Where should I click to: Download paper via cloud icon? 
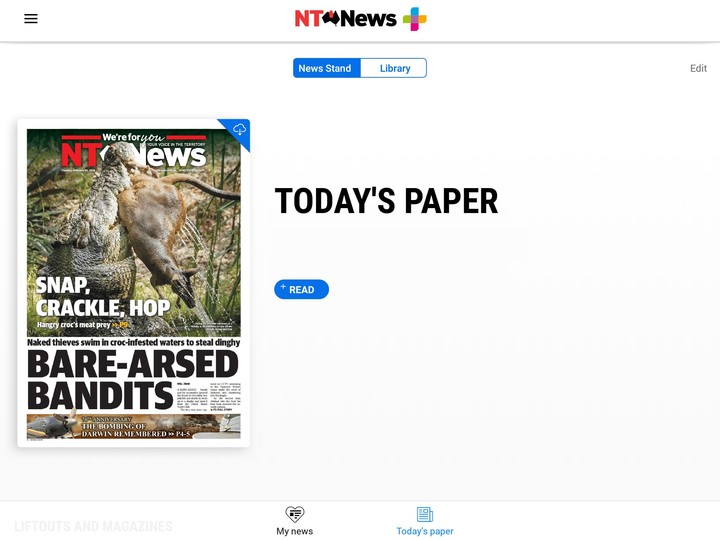[x=239, y=129]
